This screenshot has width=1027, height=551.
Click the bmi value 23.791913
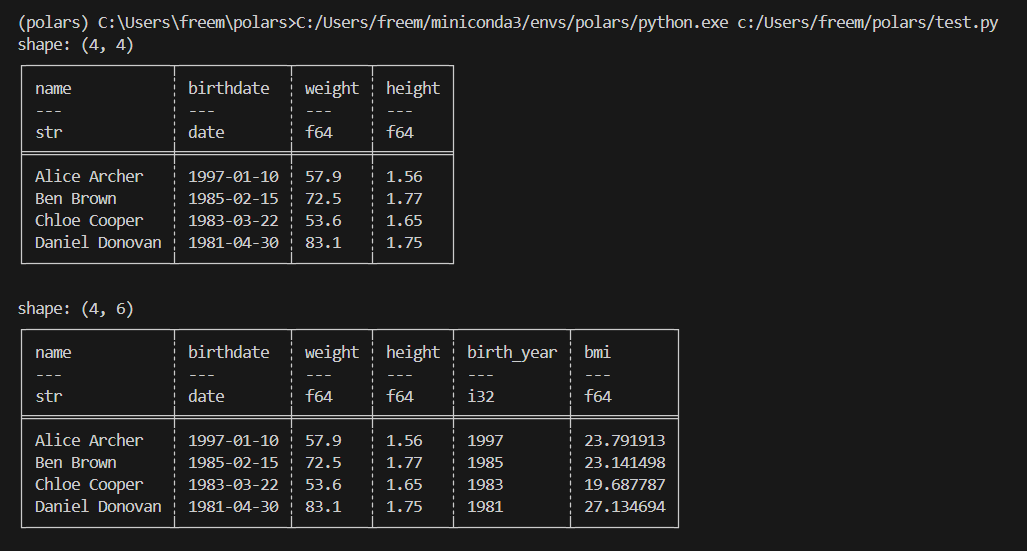click(x=624, y=441)
